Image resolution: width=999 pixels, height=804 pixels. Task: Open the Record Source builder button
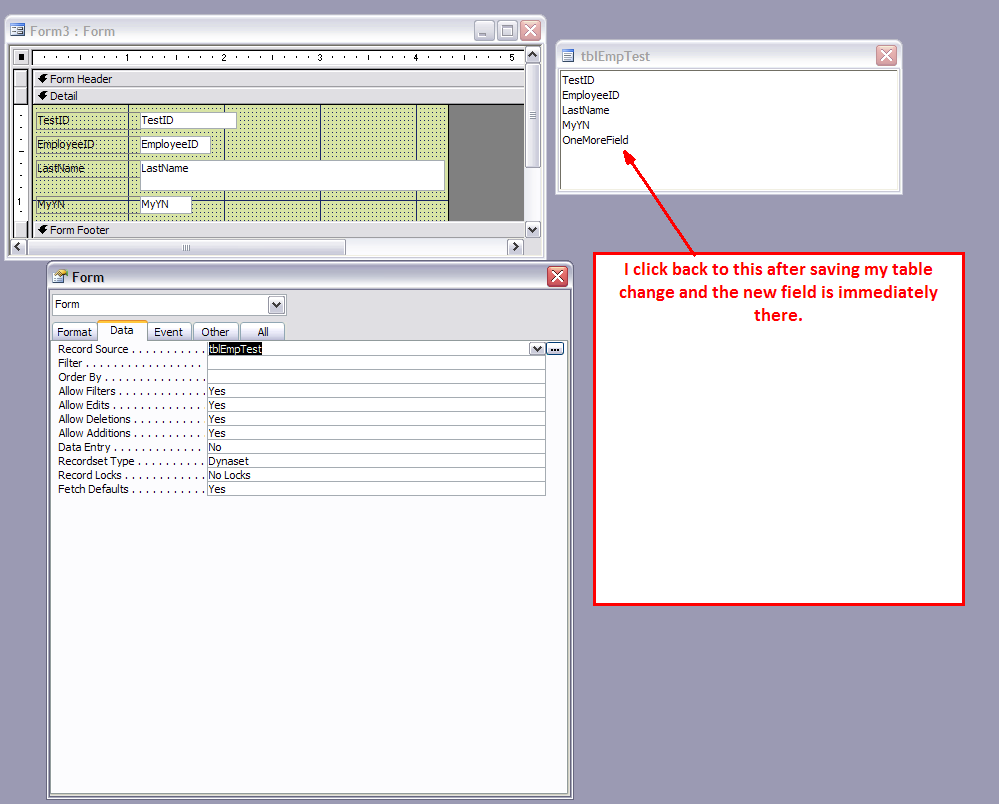tap(555, 349)
